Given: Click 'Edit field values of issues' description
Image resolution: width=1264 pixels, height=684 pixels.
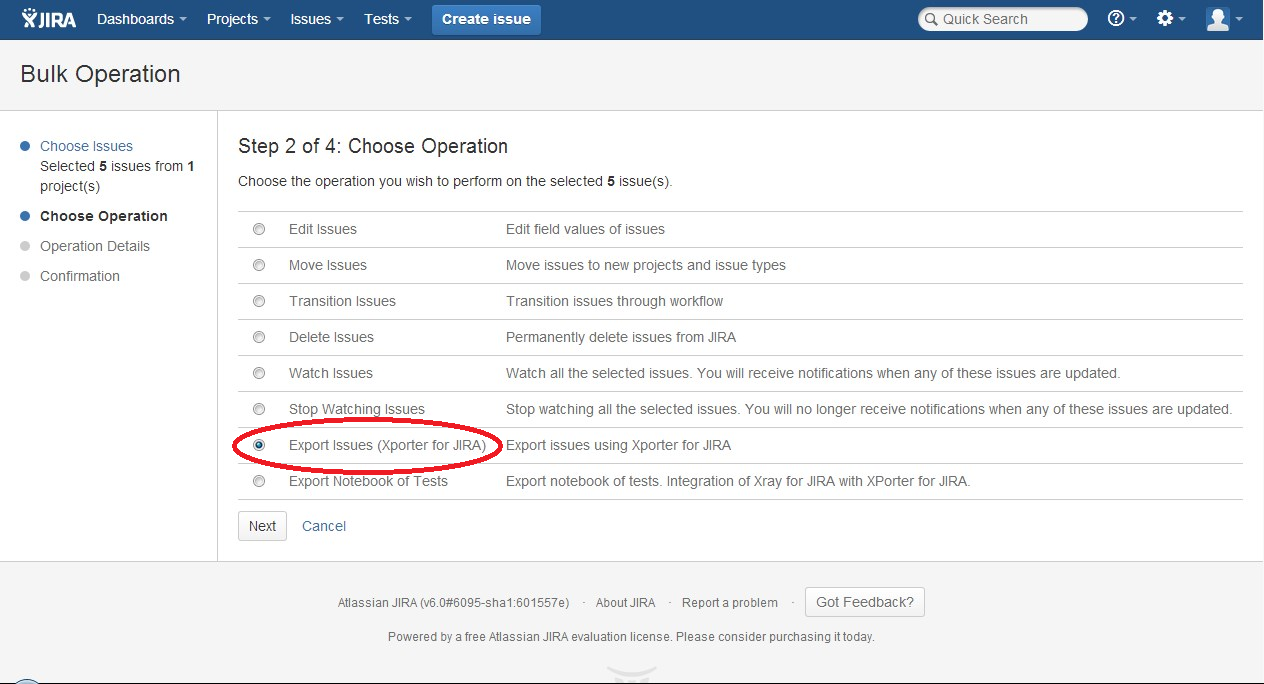Looking at the screenshot, I should coord(585,229).
